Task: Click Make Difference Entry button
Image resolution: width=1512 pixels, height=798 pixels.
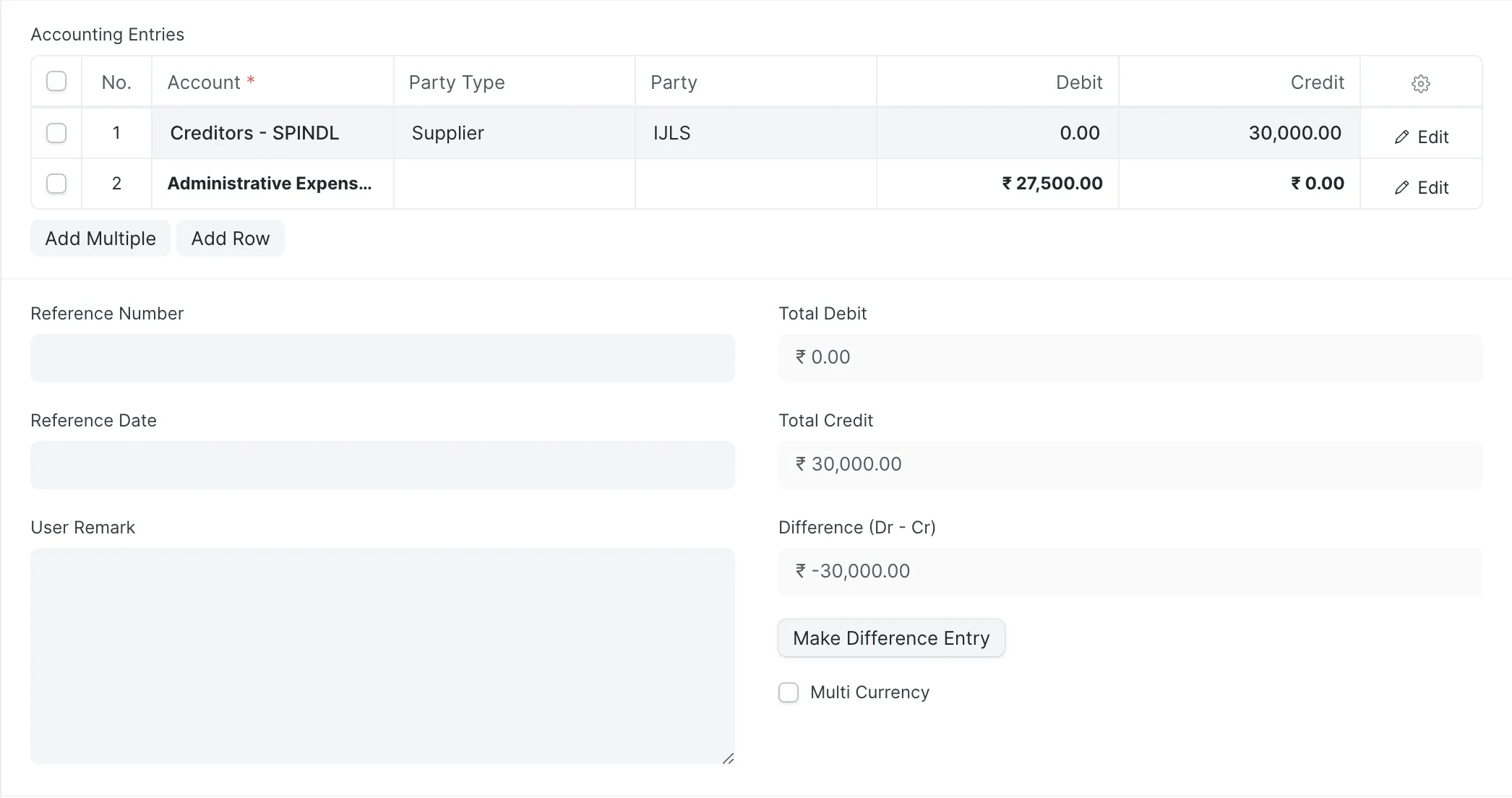Action: (x=891, y=638)
